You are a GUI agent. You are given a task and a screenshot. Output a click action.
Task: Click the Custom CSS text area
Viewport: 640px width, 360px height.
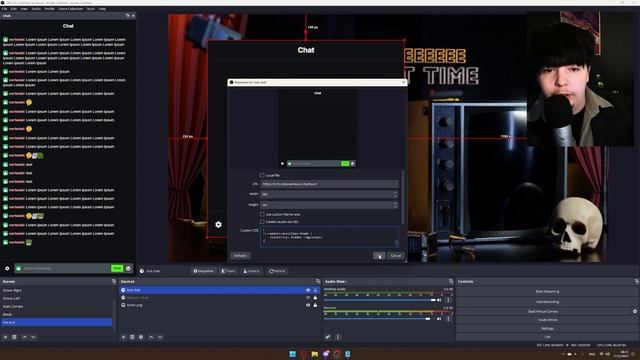pyautogui.click(x=329, y=236)
